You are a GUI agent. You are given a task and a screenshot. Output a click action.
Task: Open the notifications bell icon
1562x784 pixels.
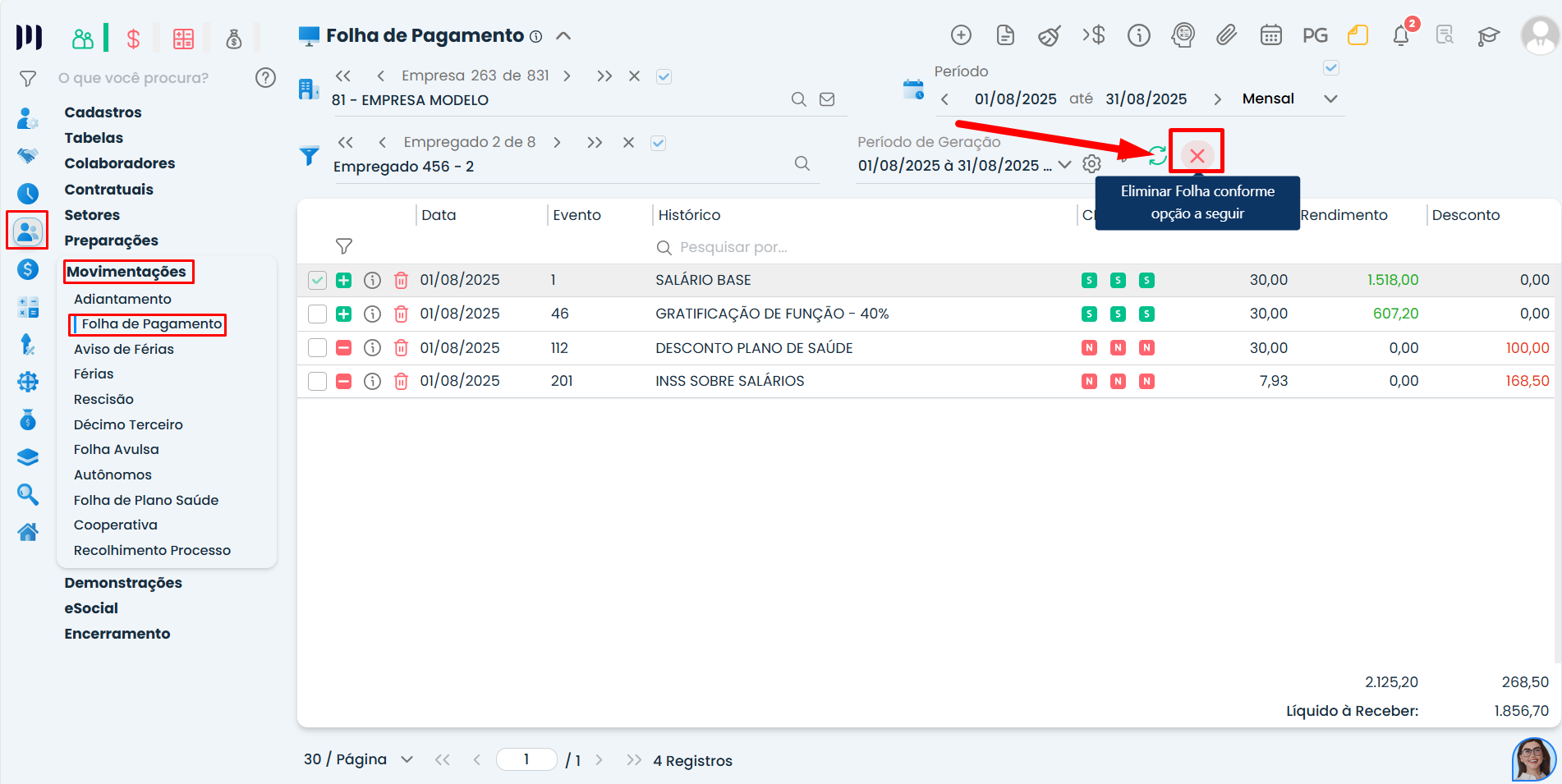click(x=1403, y=35)
